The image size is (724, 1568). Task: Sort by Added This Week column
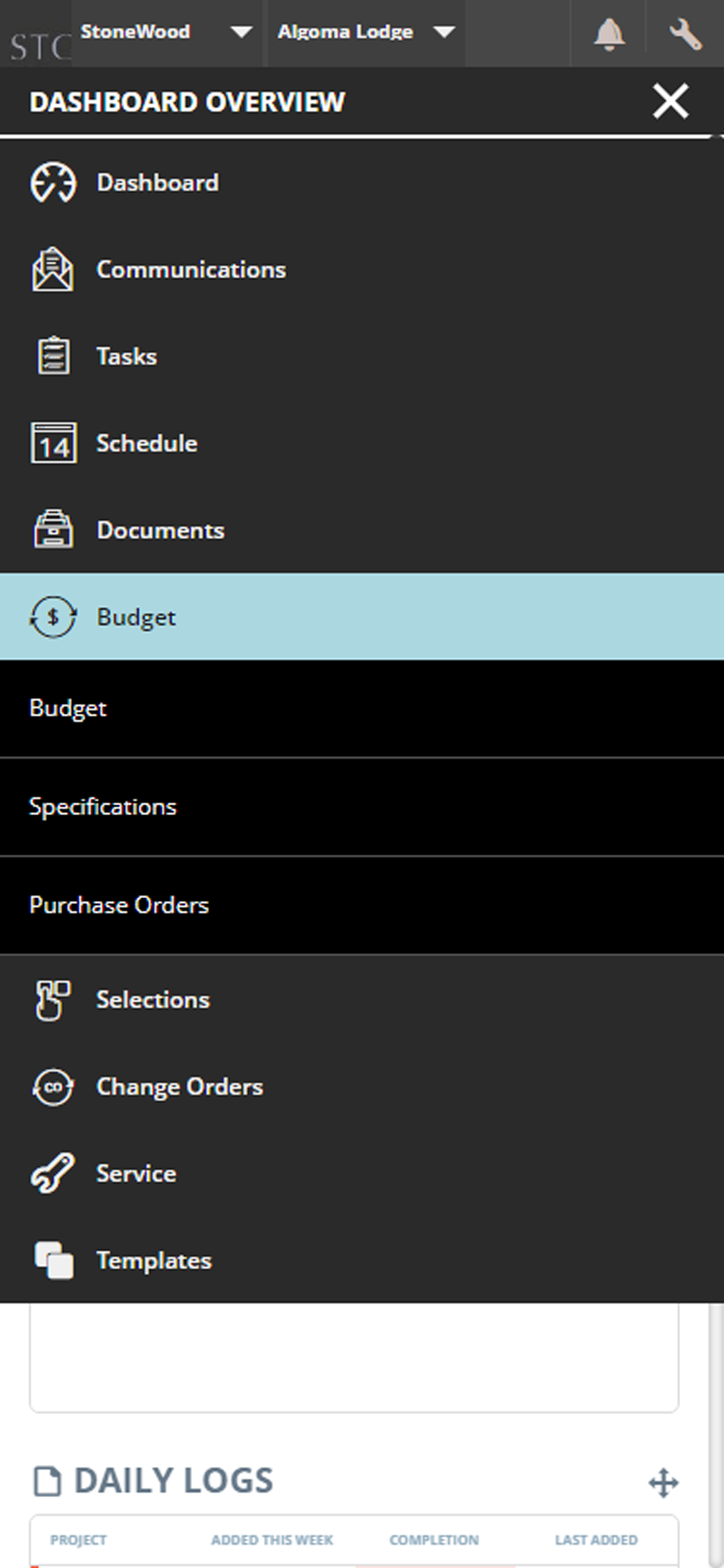[272, 1539]
